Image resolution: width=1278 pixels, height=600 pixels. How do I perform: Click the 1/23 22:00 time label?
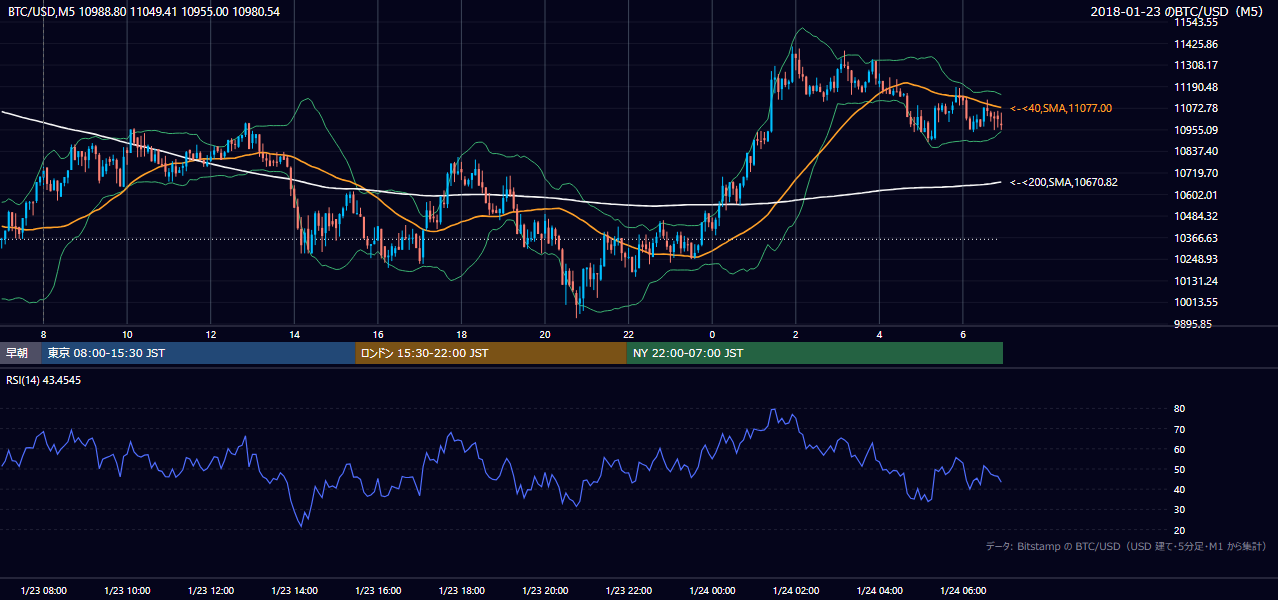click(628, 591)
